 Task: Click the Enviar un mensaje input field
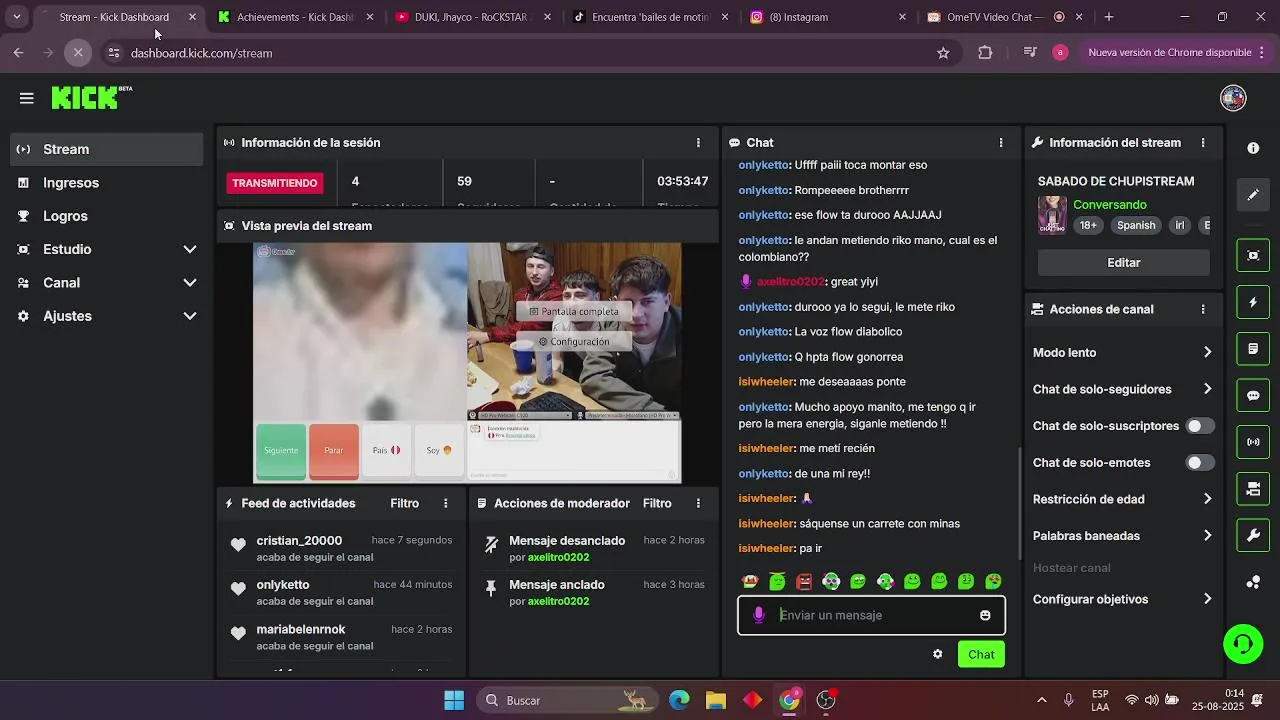(x=871, y=615)
